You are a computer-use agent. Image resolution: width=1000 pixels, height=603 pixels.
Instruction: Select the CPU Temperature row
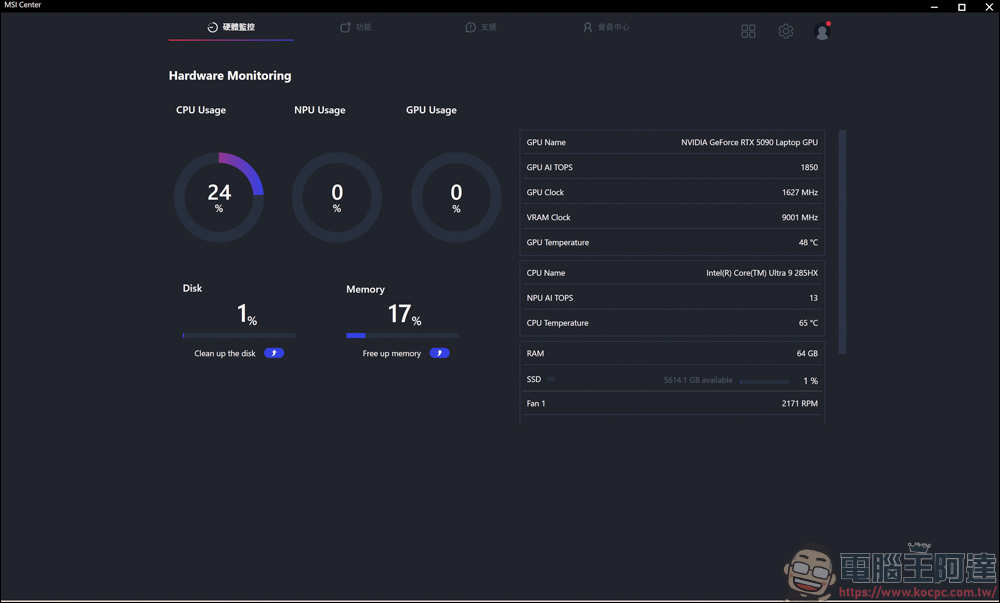[672, 323]
